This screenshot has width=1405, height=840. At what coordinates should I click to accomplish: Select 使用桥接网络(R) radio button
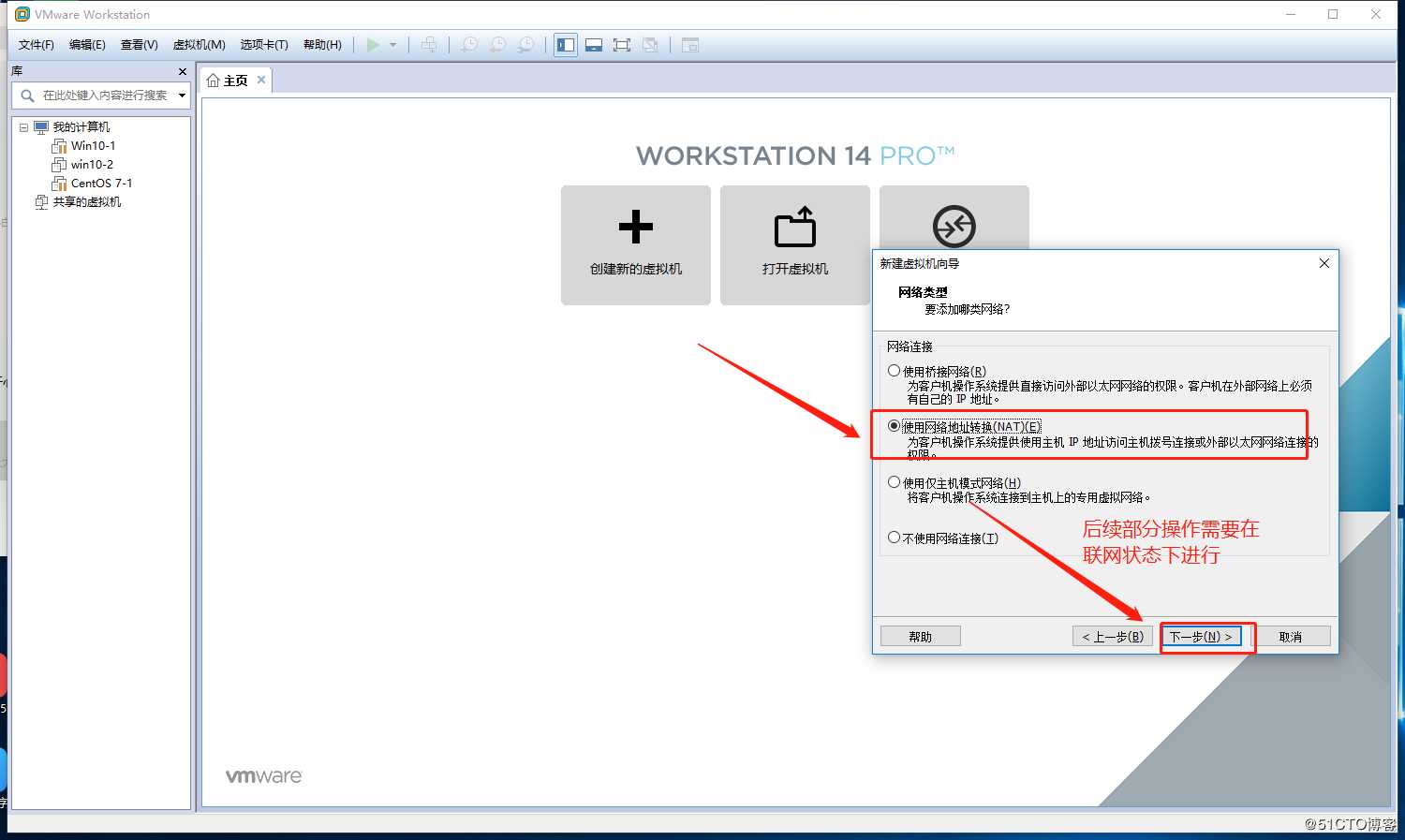[894, 371]
